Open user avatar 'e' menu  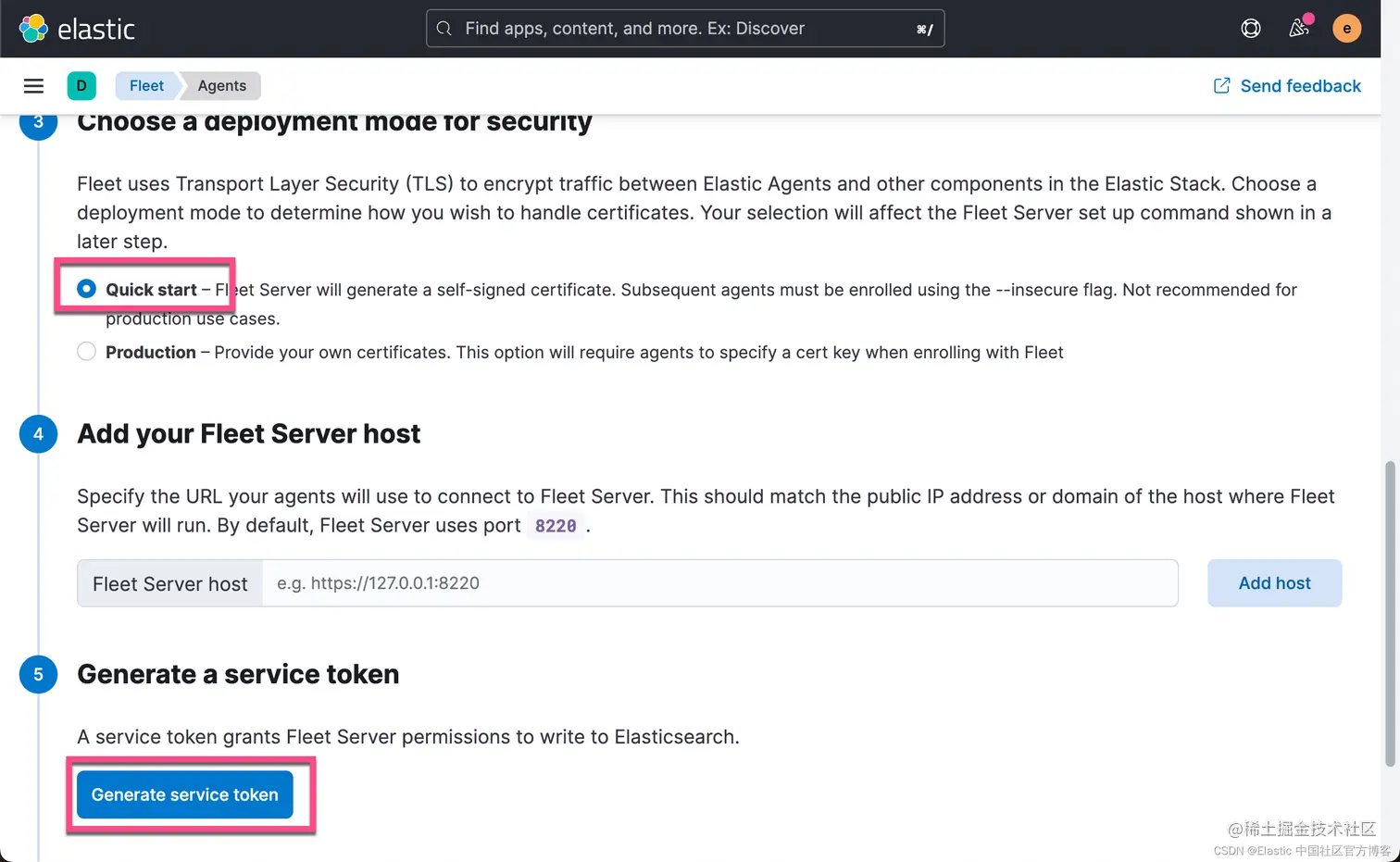click(1346, 29)
